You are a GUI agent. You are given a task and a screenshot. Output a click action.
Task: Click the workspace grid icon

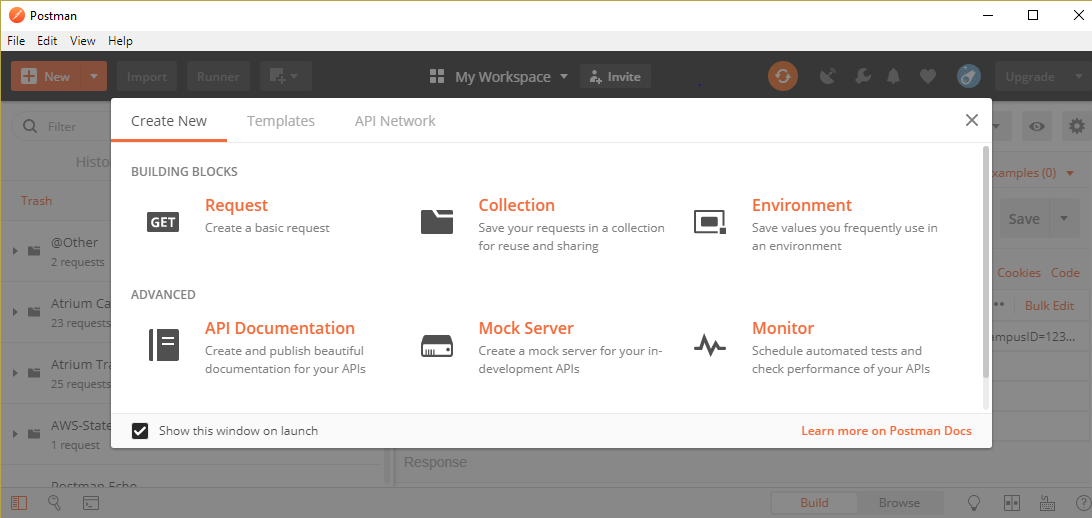coord(437,77)
